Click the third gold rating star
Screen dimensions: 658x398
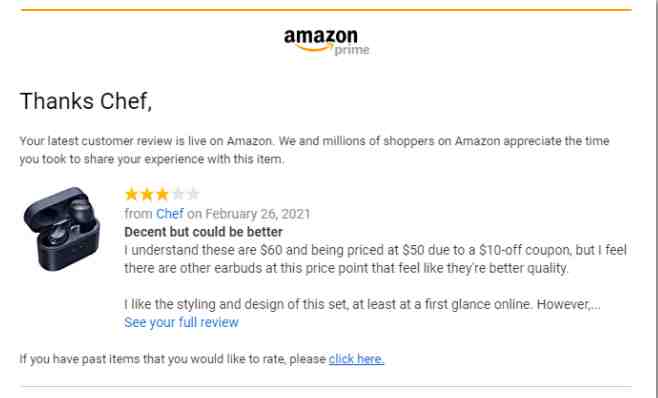pos(162,194)
